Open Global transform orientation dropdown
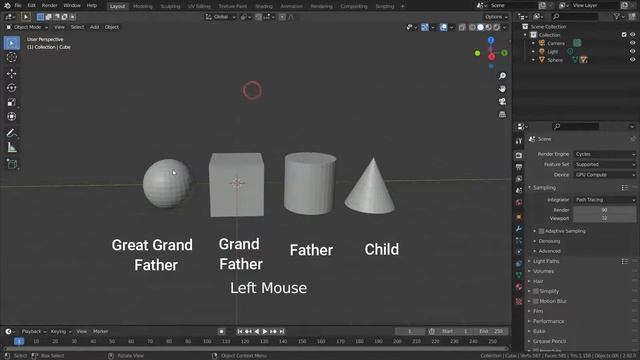The width and height of the screenshot is (640, 360). [221, 17]
